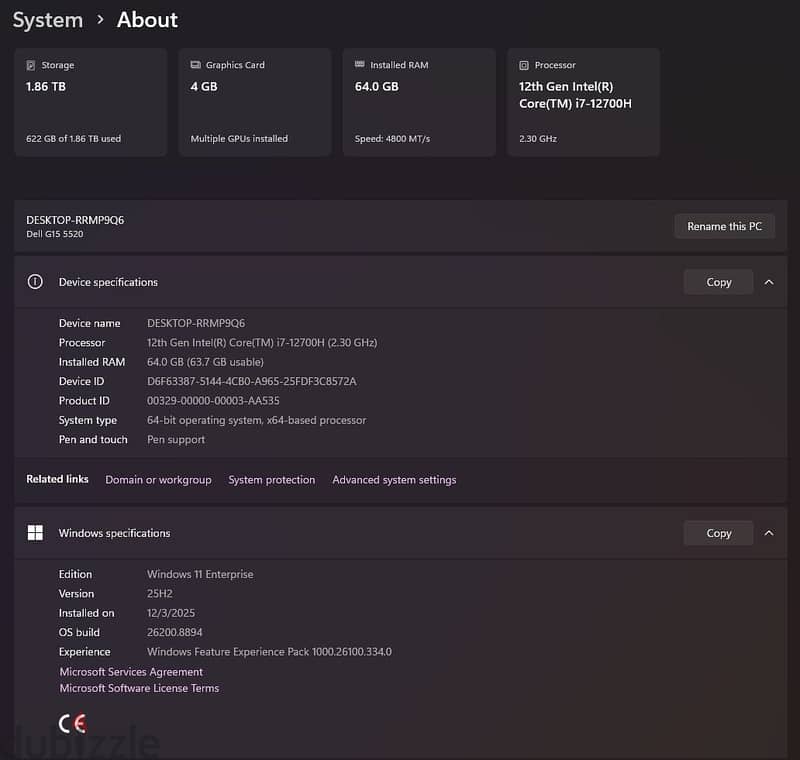Click installed on date 12/3/2025
800x760 pixels.
[171, 613]
